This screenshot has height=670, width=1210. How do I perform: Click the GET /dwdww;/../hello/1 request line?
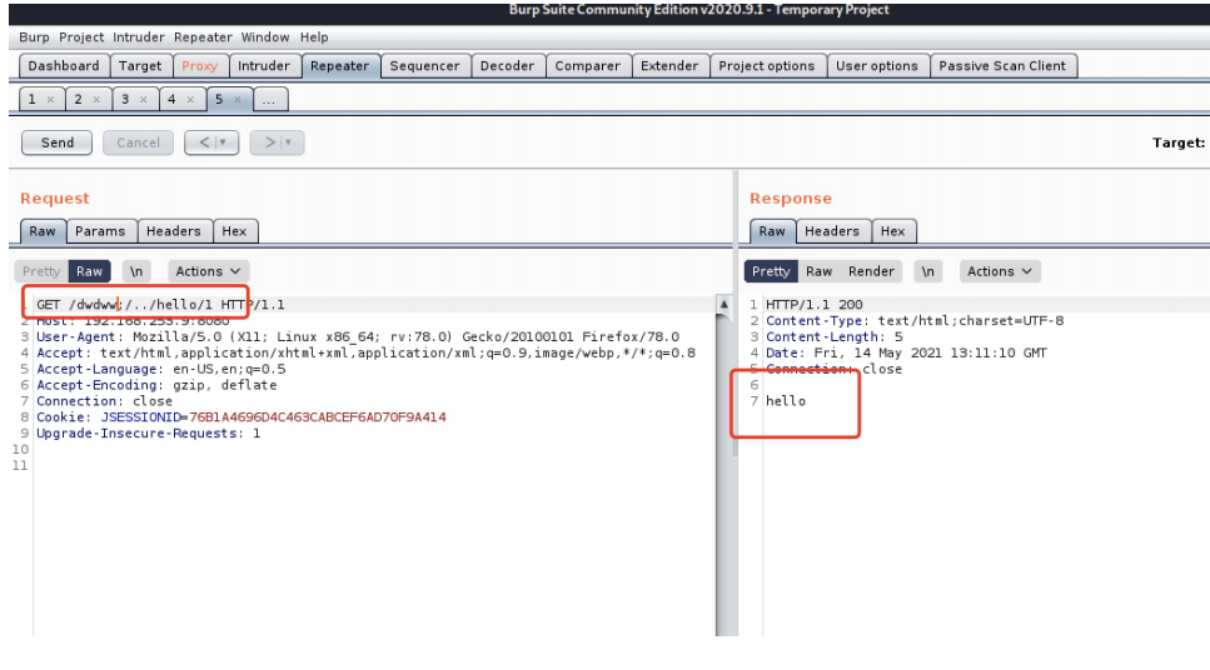(160, 305)
